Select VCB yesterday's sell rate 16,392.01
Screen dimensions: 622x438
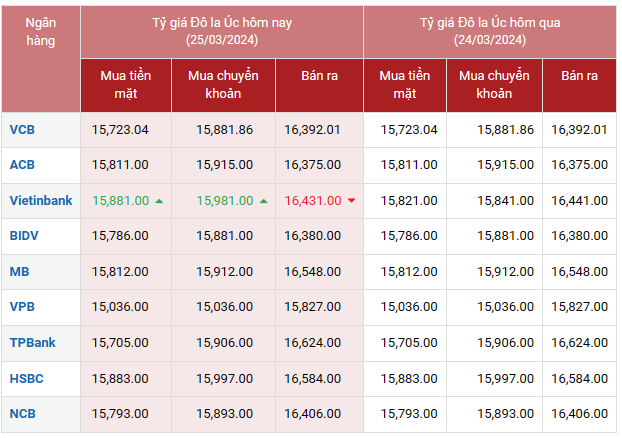pos(580,130)
